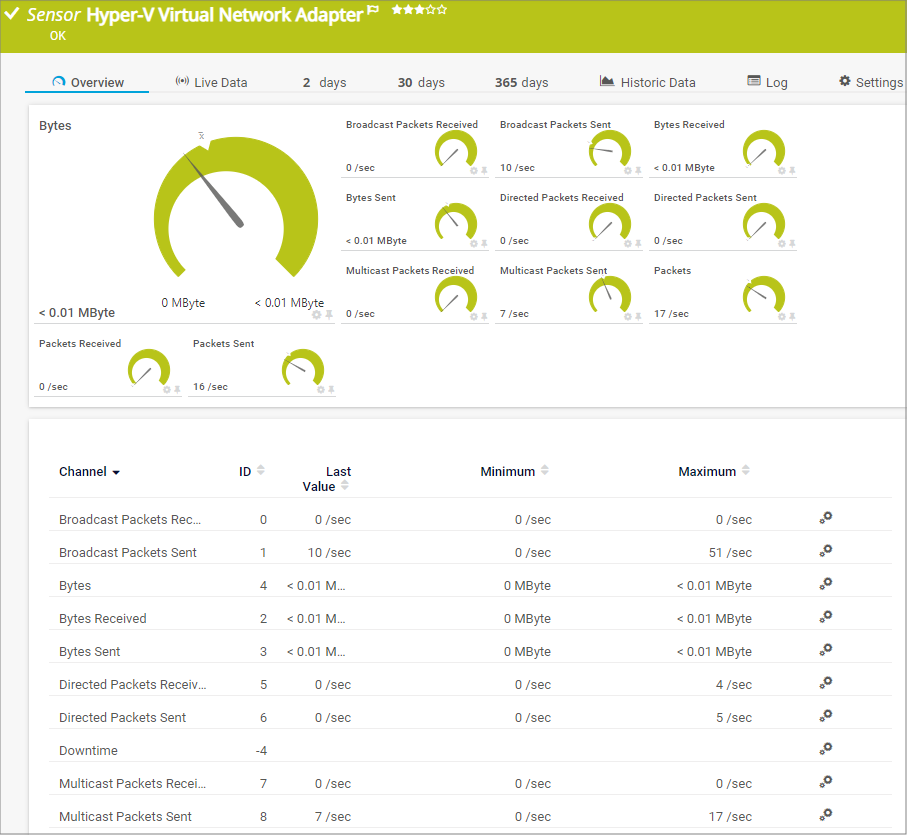Viewport: 907px width, 835px height.
Task: Sort table by Channel column arrow
Action: 116,472
